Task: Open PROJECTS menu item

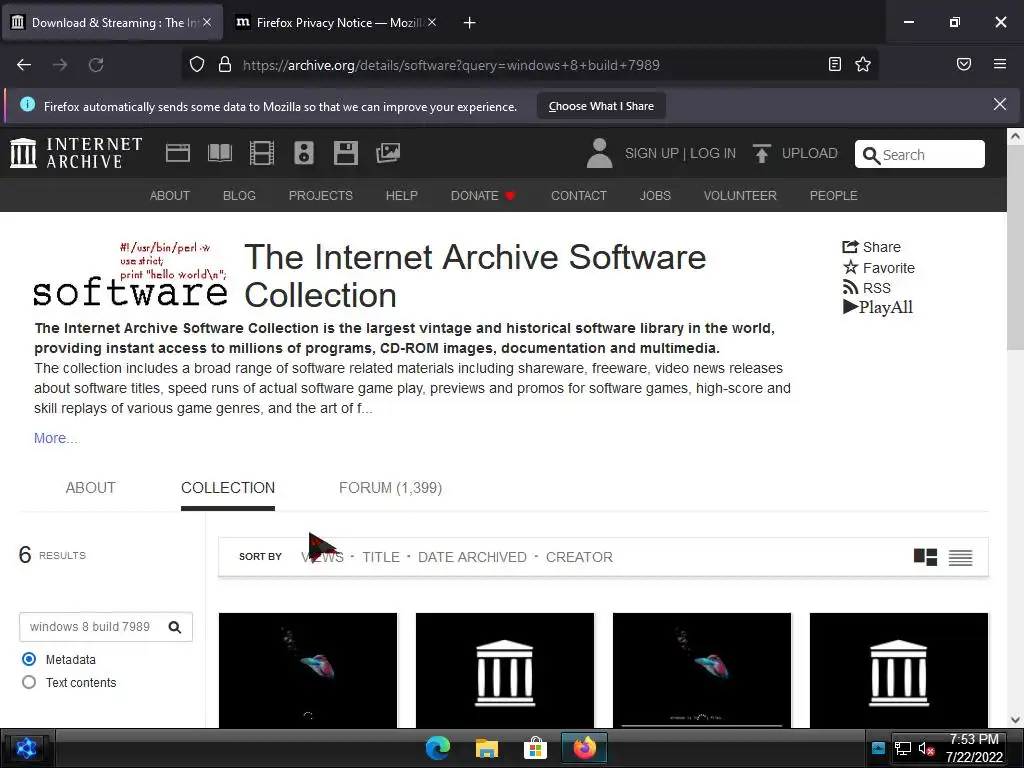Action: [x=321, y=195]
